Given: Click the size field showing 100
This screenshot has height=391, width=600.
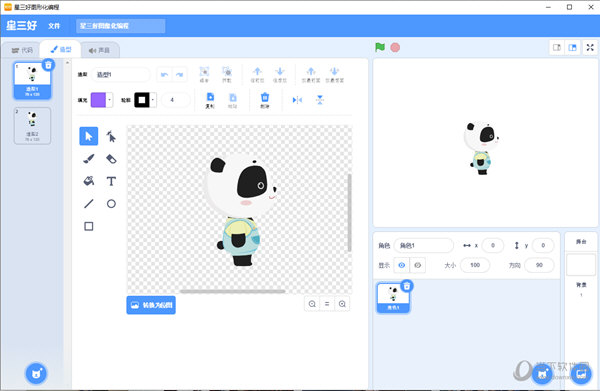Looking at the screenshot, I should pos(475,265).
